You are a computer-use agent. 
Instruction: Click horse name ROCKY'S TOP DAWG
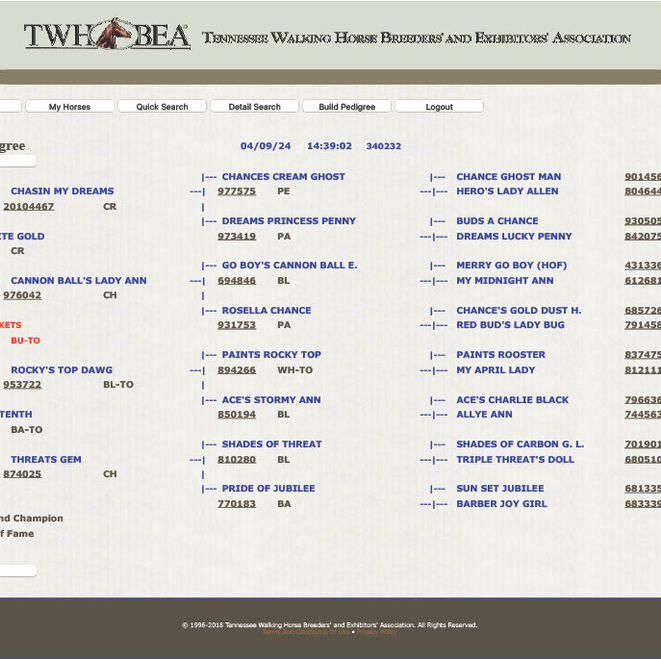point(62,370)
